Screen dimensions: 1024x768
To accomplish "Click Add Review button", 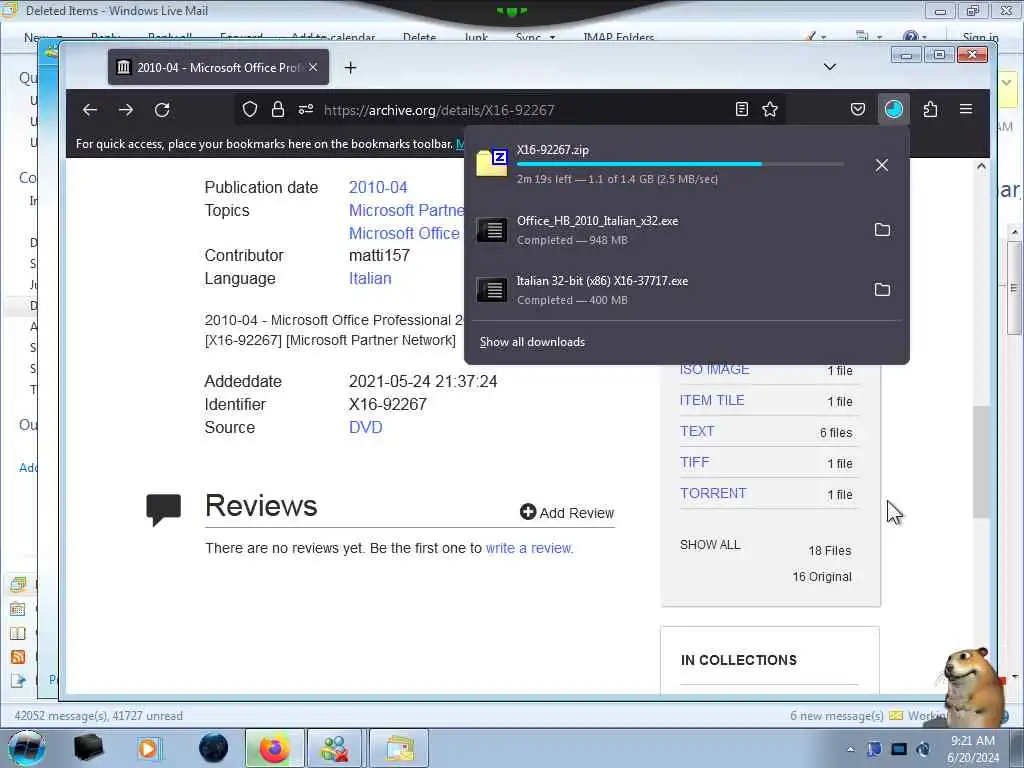I will pyautogui.click(x=567, y=513).
